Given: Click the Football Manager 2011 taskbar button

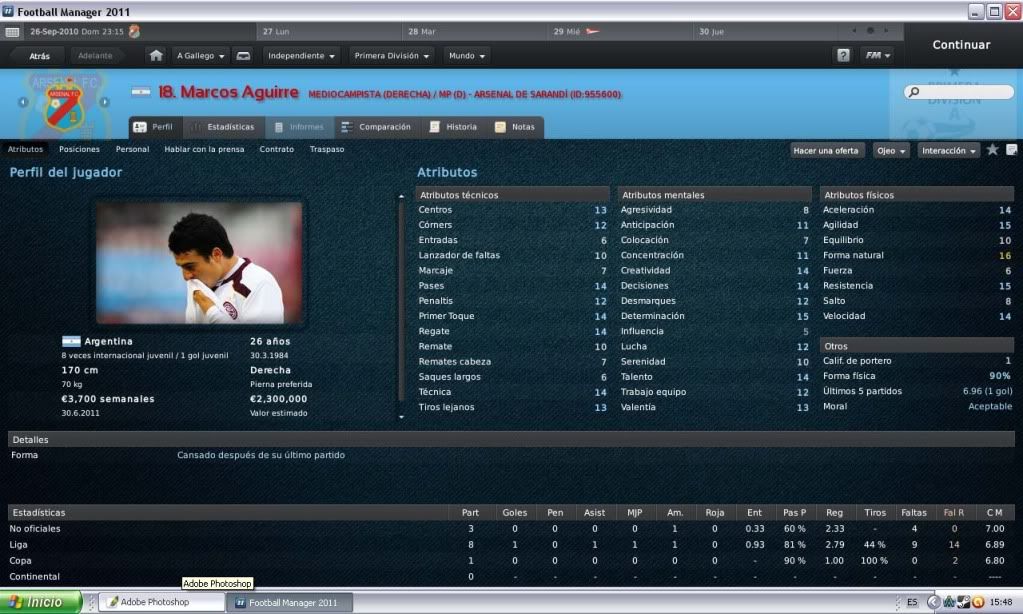Looking at the screenshot, I should click(290, 602).
